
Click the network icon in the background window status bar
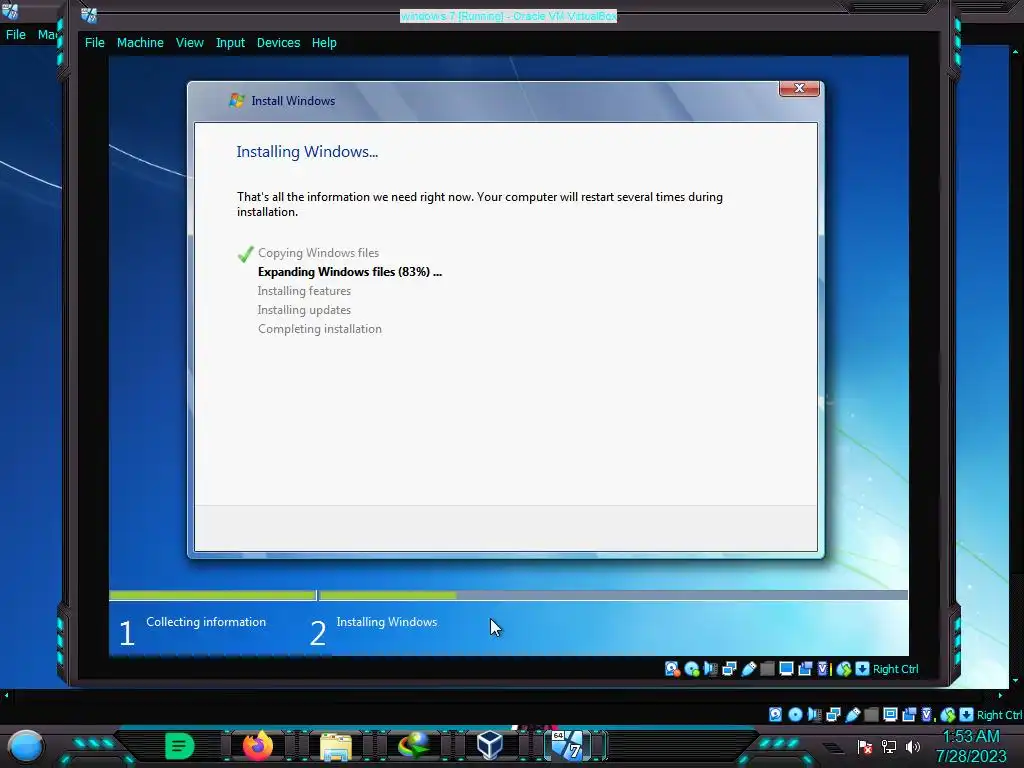point(833,714)
